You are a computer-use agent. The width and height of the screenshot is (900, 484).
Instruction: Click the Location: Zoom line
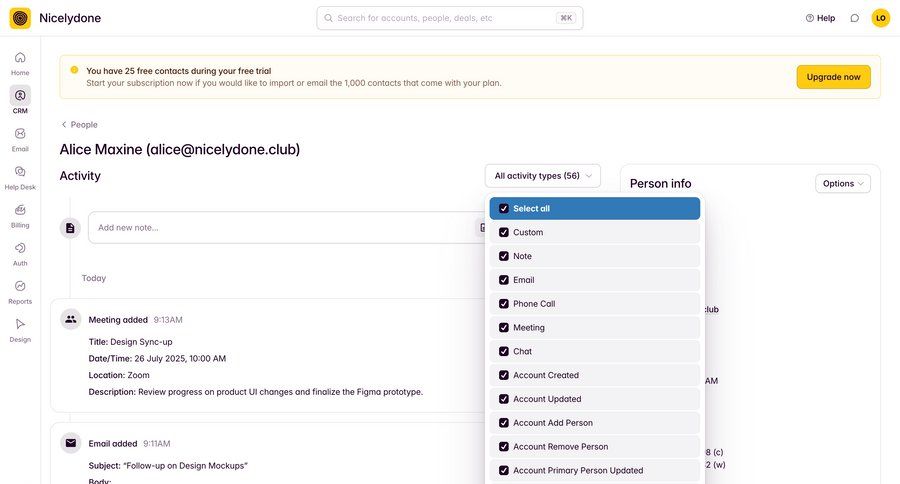click(x=119, y=375)
